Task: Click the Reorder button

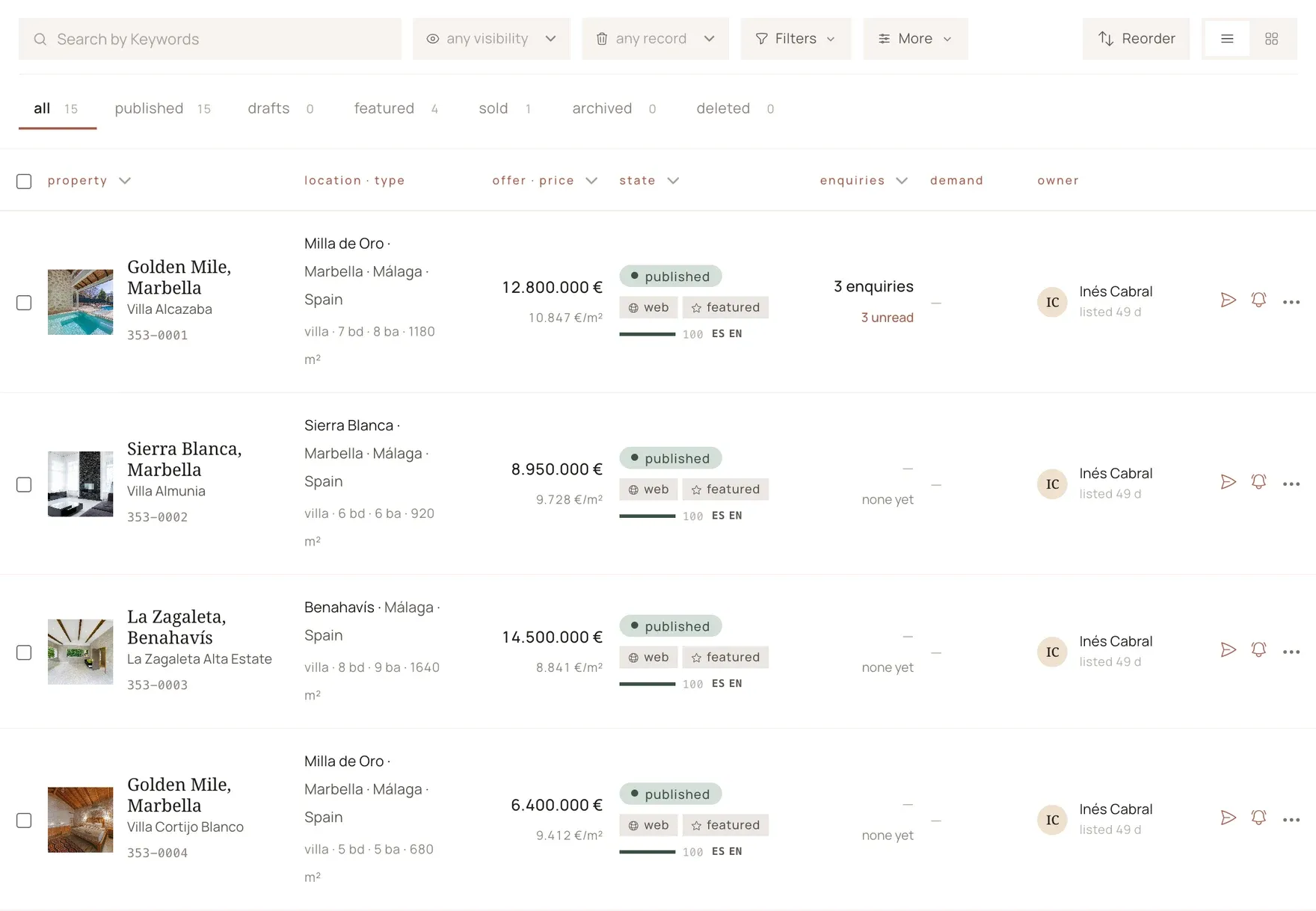Action: 1136,39
